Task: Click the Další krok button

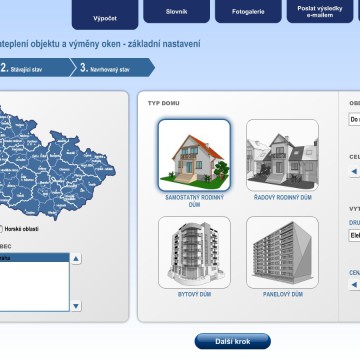Action: coord(233,341)
